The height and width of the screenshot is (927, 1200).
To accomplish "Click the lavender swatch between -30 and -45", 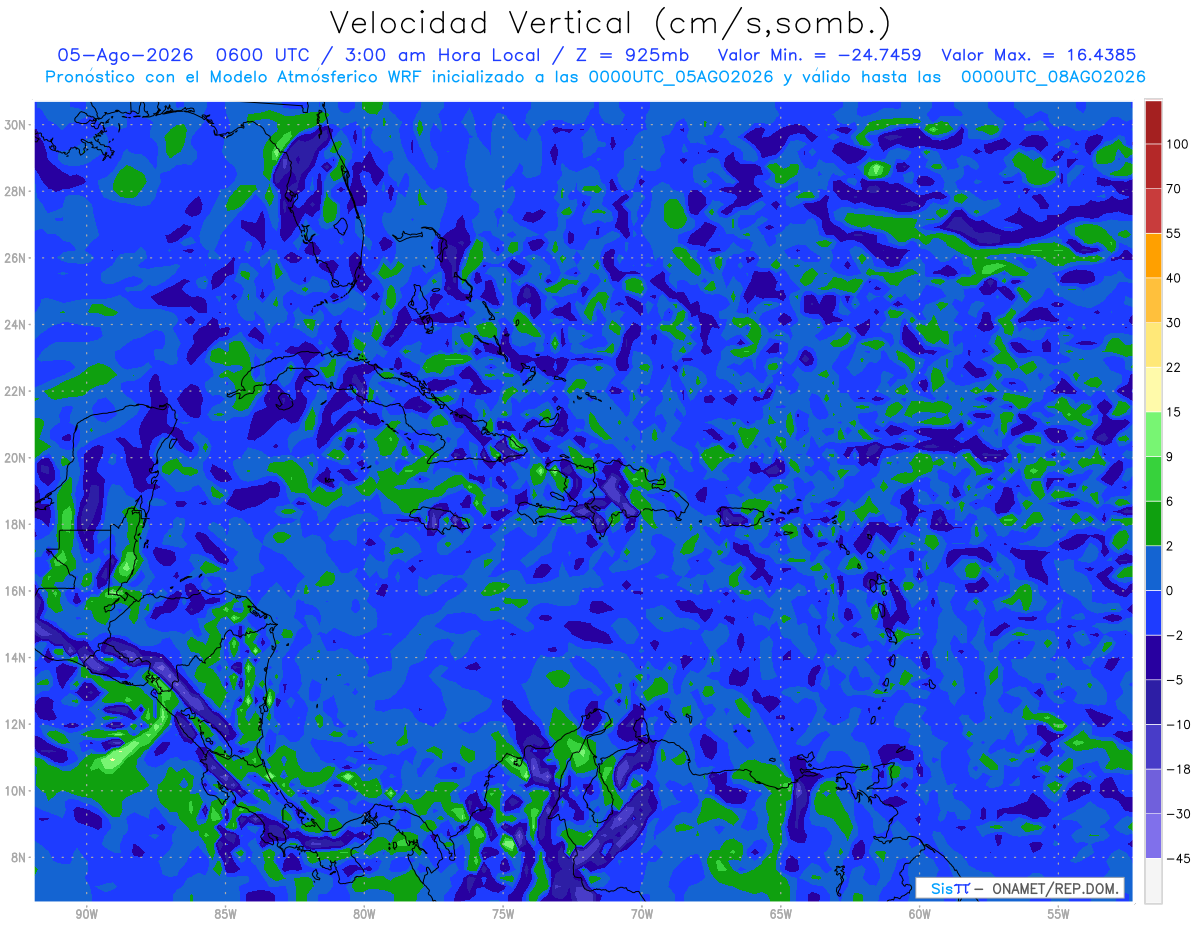I will click(1153, 836).
